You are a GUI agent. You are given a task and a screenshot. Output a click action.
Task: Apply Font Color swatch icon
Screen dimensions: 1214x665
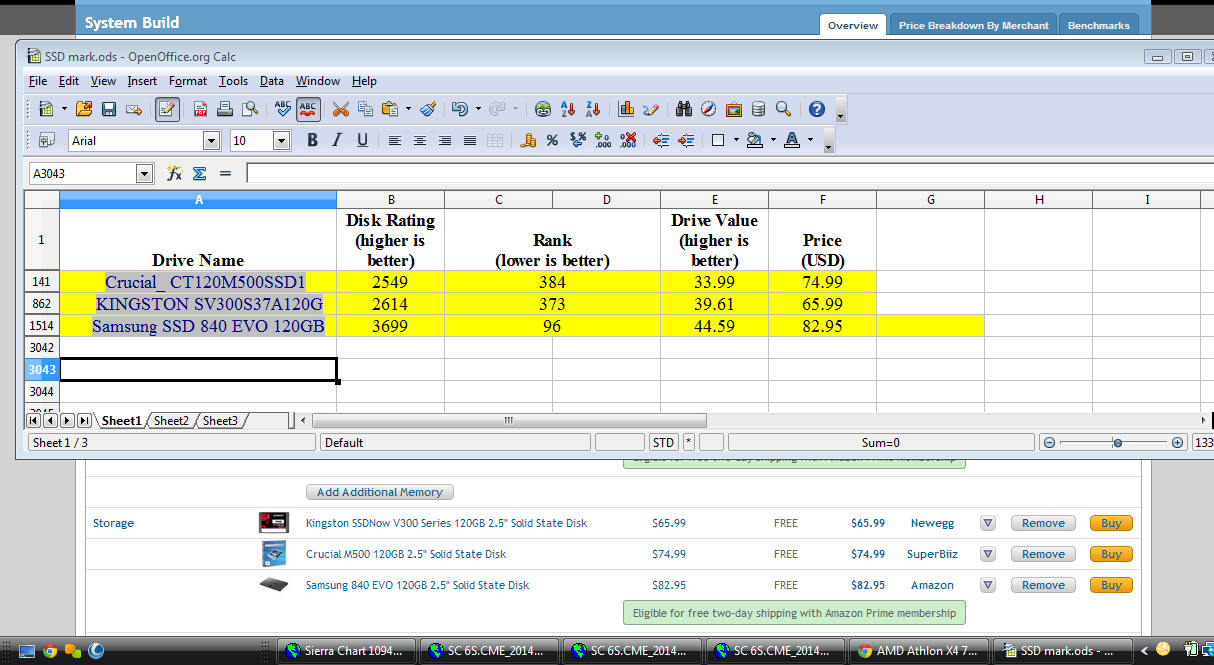tap(792, 141)
